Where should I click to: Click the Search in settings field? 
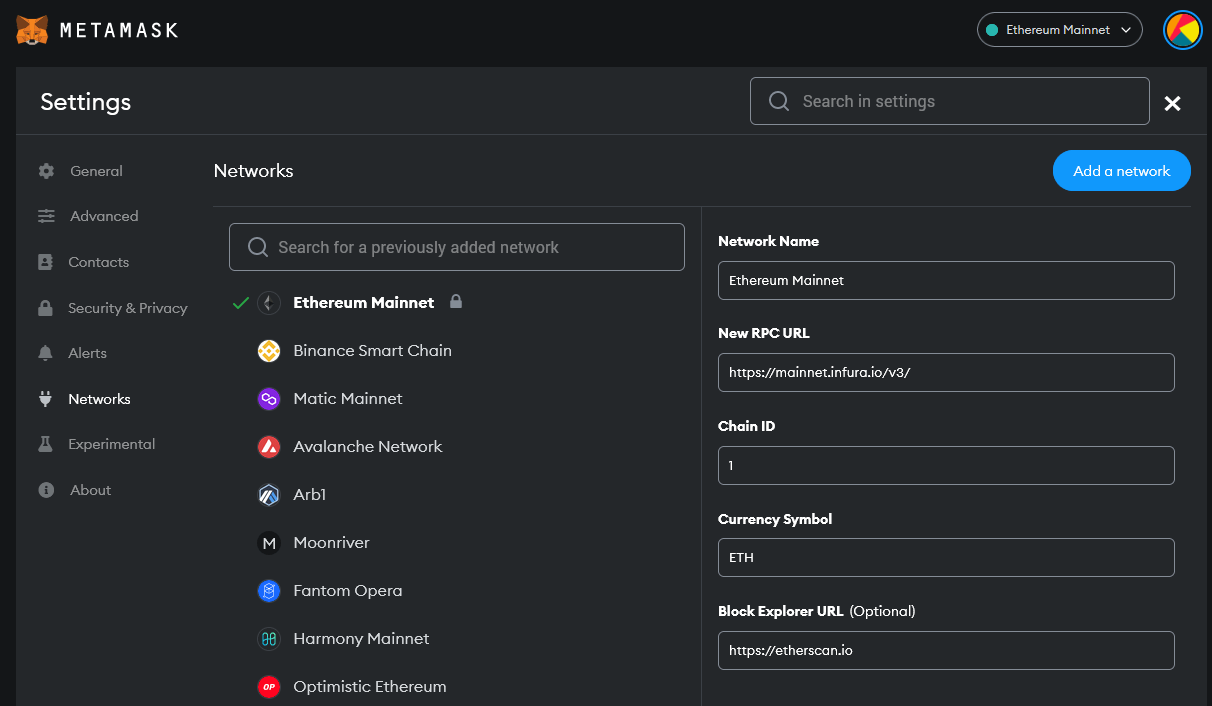[x=949, y=100]
